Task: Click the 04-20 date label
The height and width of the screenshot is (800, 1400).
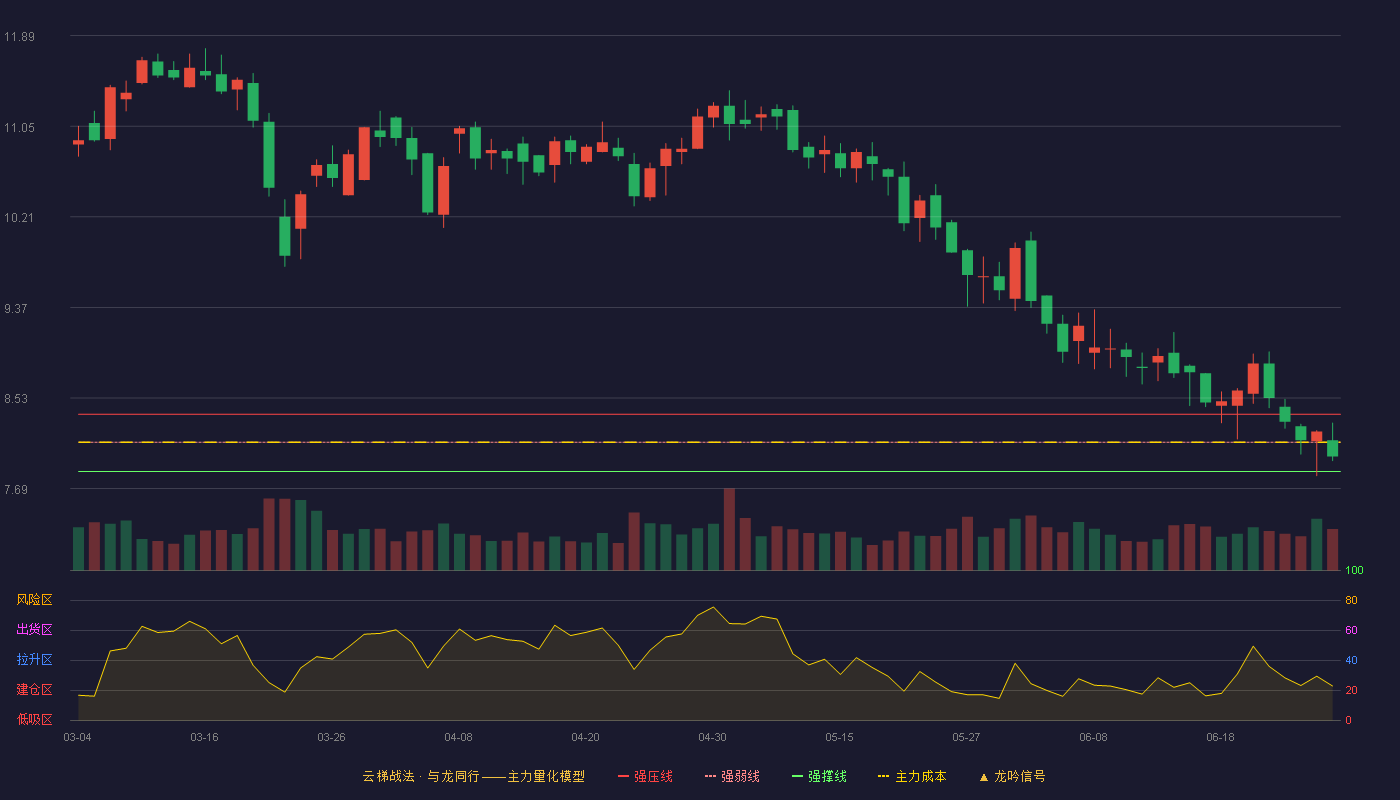Action: (x=585, y=737)
